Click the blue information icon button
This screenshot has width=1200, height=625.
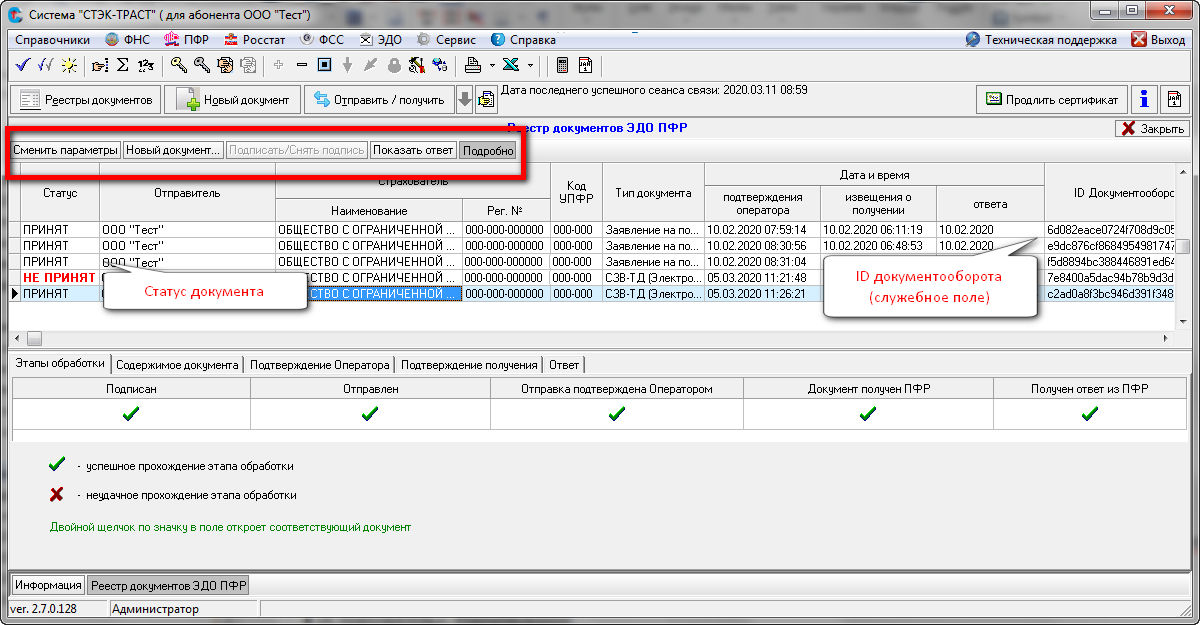coord(1143,99)
